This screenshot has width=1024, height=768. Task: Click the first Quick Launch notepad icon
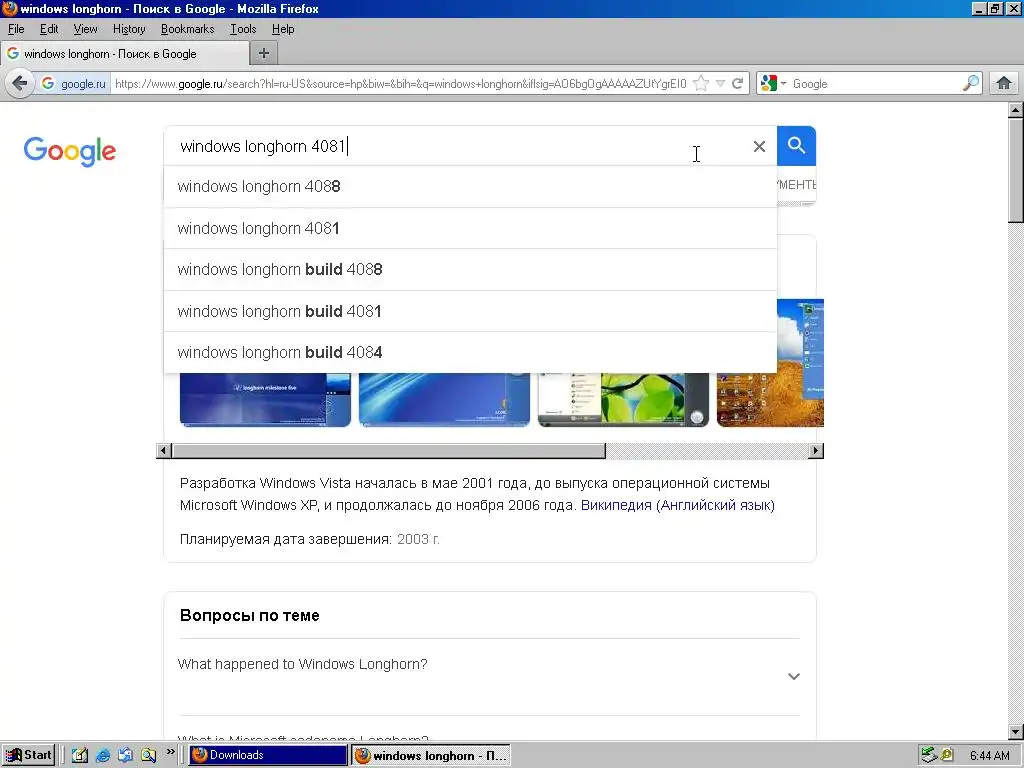80,756
